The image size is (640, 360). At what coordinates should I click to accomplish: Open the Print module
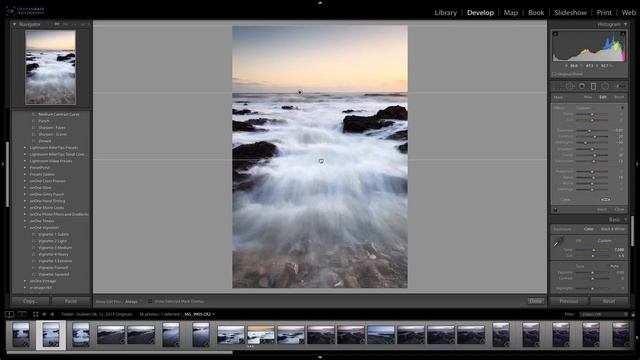pyautogui.click(x=604, y=13)
